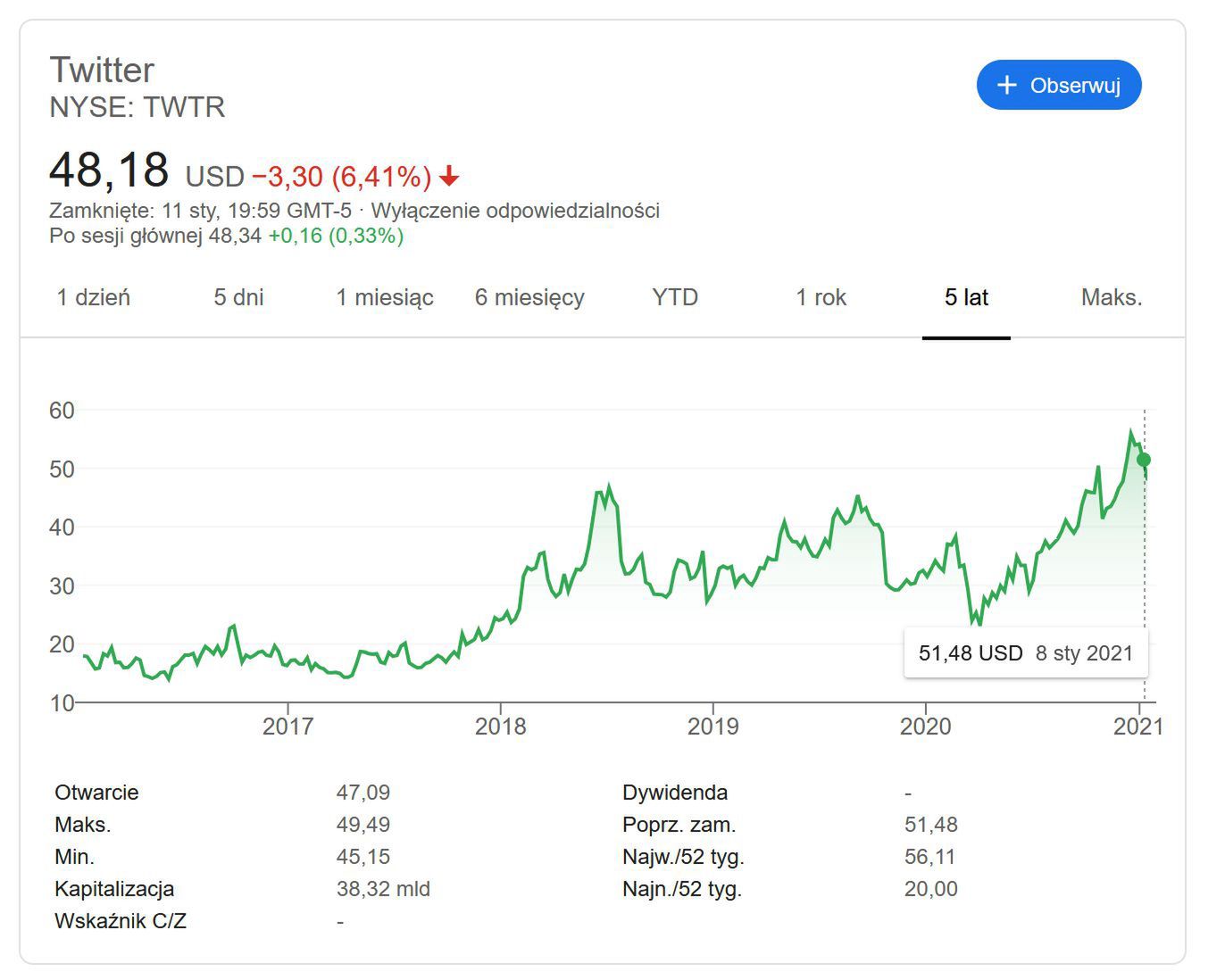The height and width of the screenshot is (980, 1225).
Task: Open 'Wyłączenie odpowiedzialności' disclaimer link
Action: pos(515,211)
